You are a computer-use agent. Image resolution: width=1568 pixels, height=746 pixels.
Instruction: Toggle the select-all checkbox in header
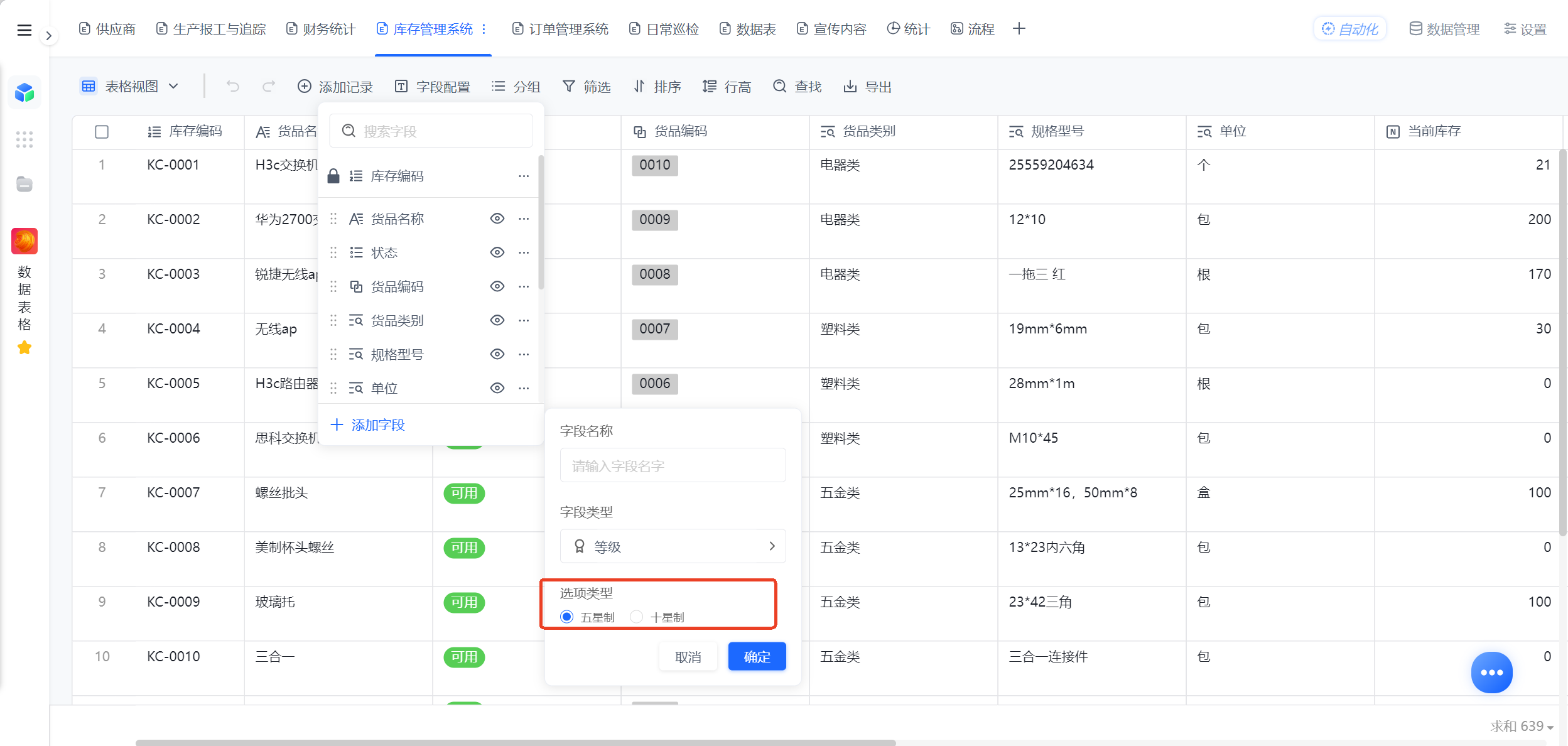[102, 132]
